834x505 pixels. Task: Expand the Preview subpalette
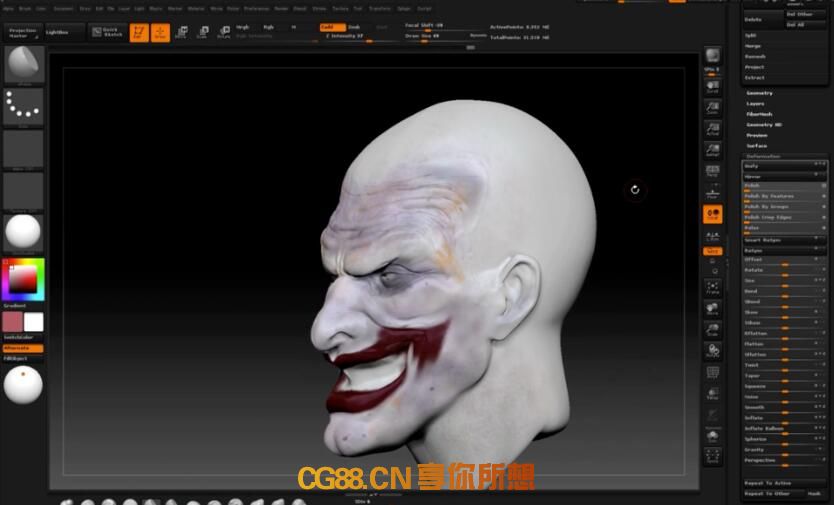tap(756, 136)
